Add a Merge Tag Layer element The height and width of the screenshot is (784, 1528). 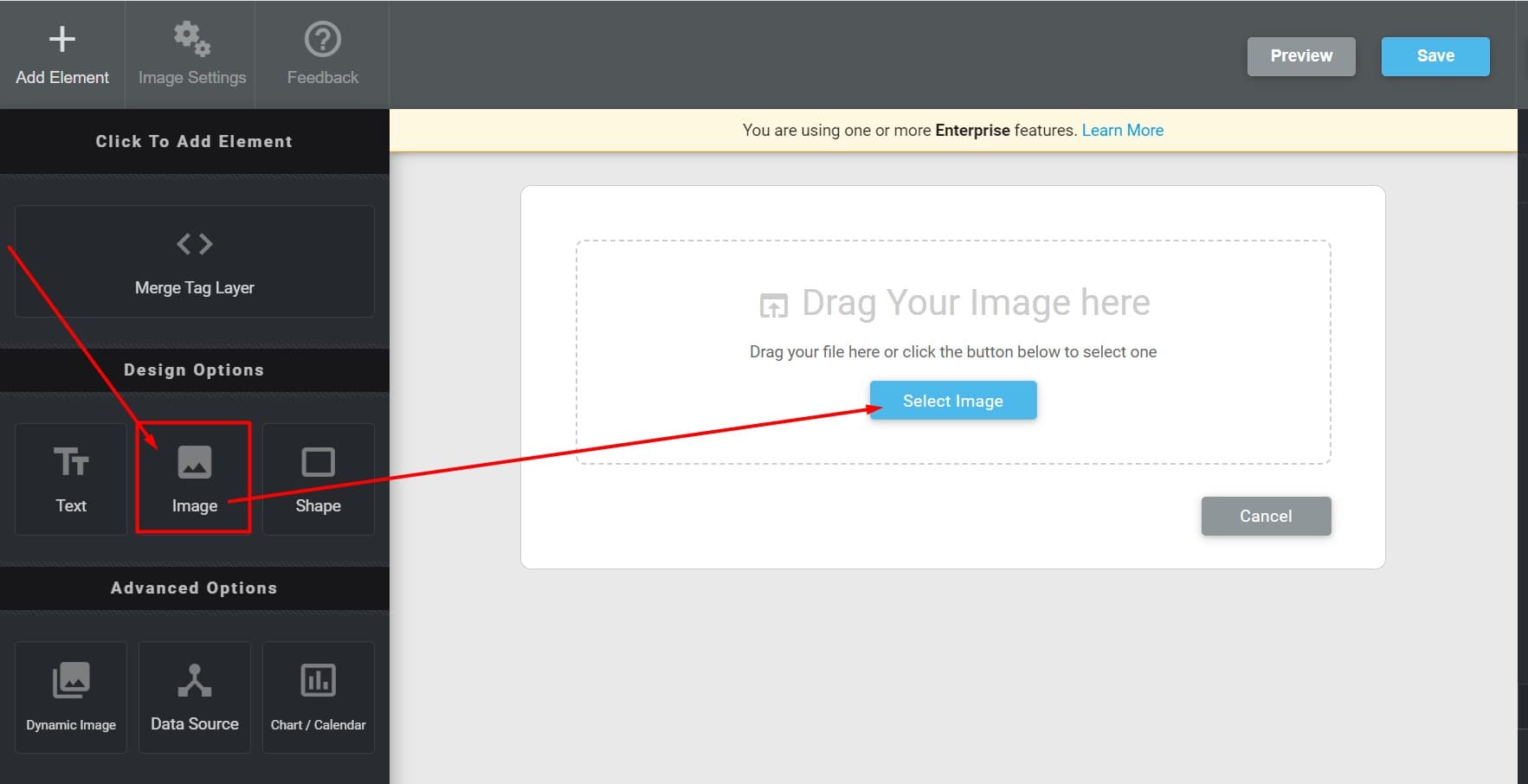pos(194,261)
